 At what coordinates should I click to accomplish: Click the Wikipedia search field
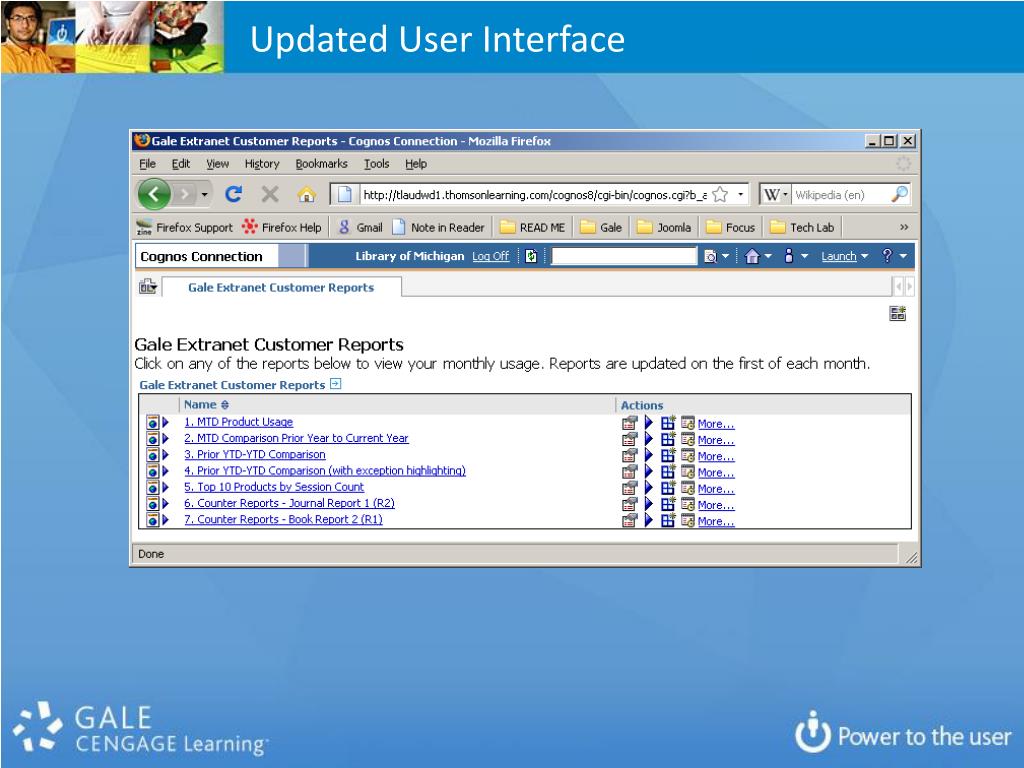[x=840, y=195]
